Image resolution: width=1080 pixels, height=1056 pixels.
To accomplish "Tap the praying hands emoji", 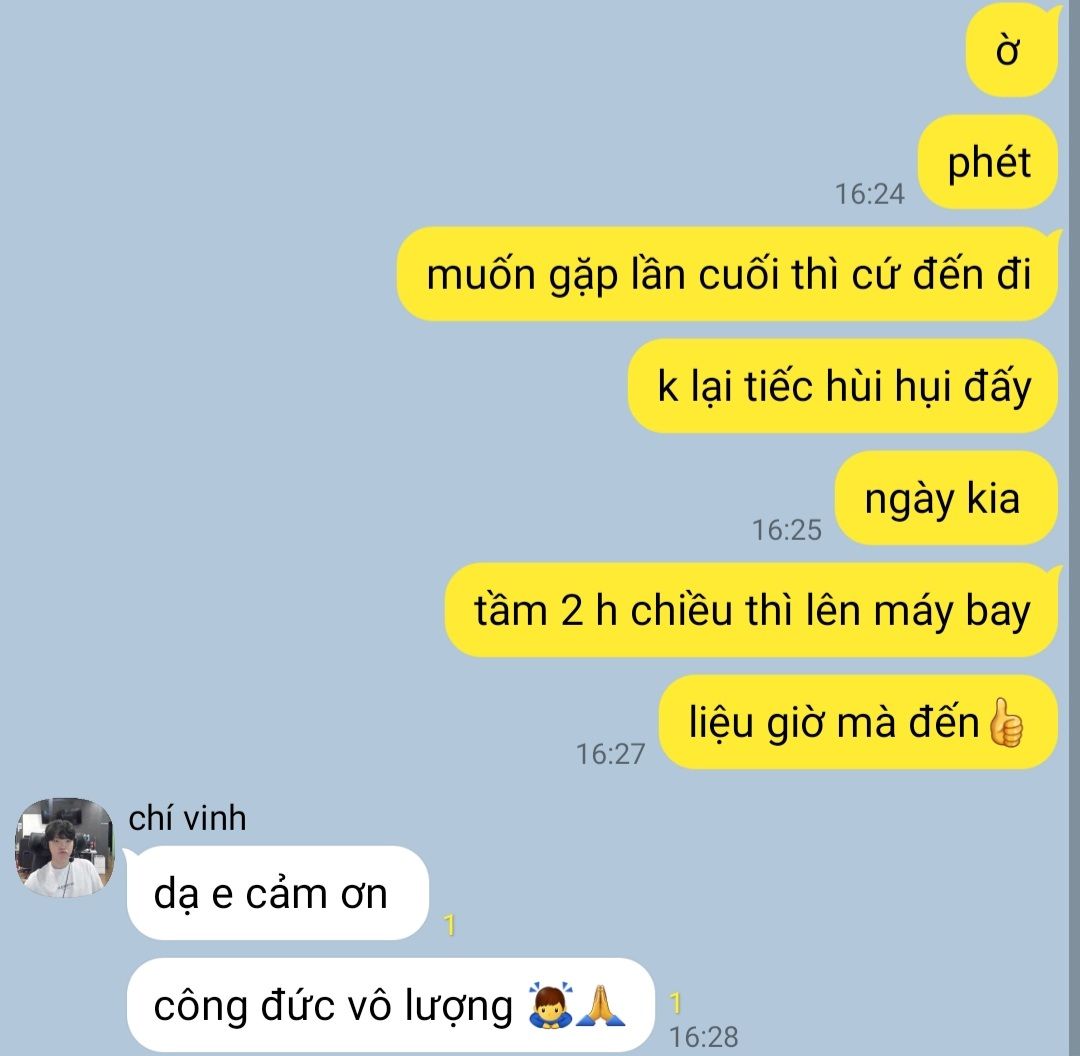I will tap(601, 1005).
